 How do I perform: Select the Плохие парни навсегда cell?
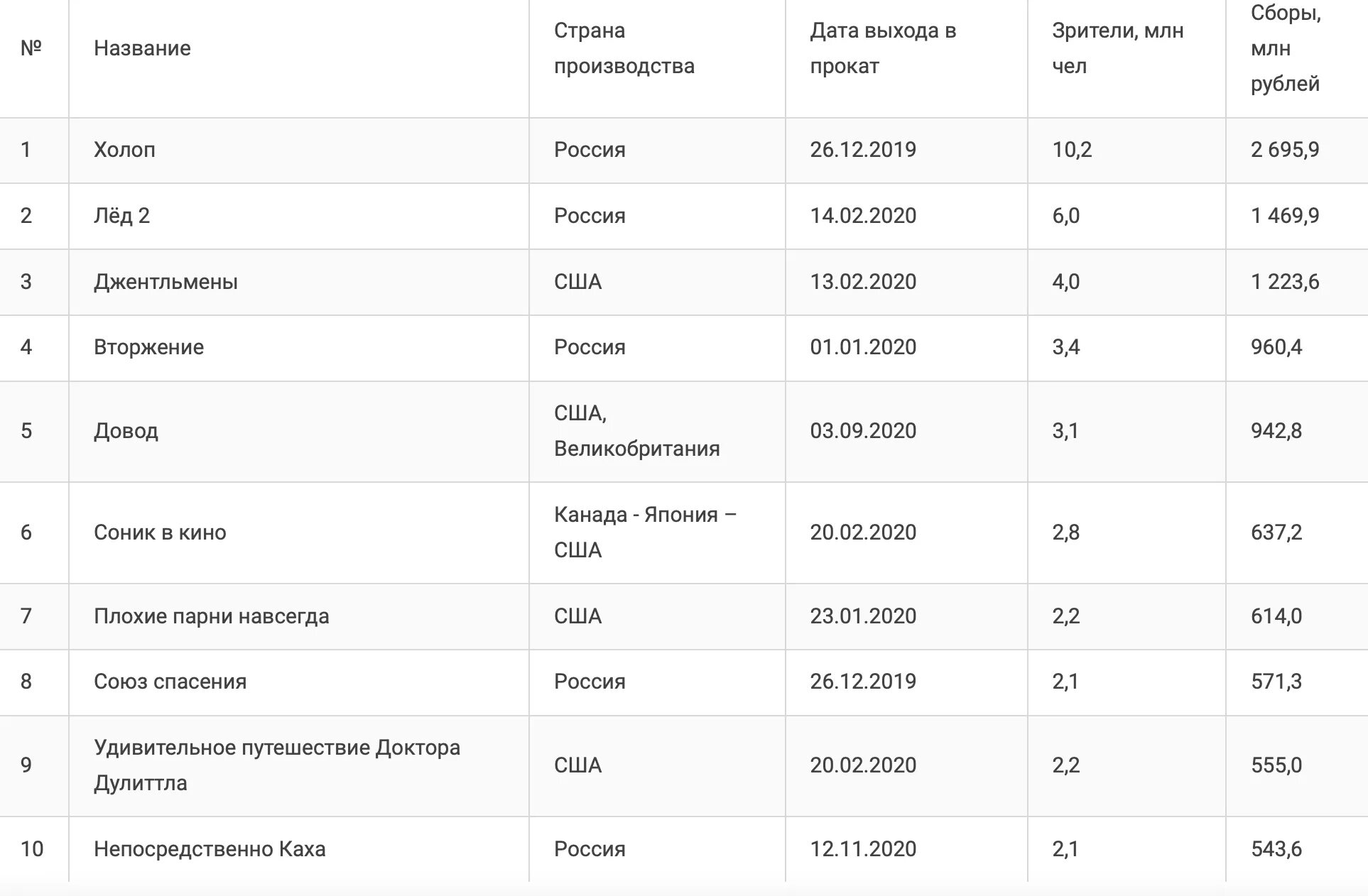pos(211,616)
